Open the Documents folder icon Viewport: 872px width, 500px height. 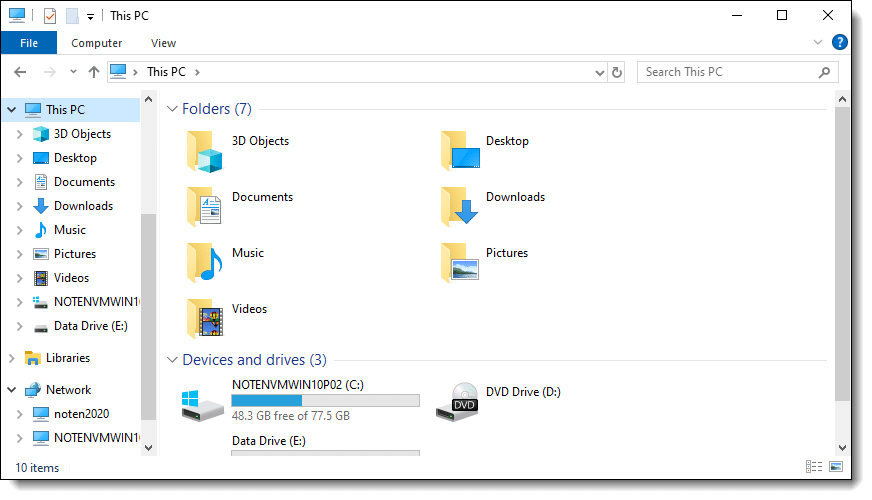click(x=205, y=207)
